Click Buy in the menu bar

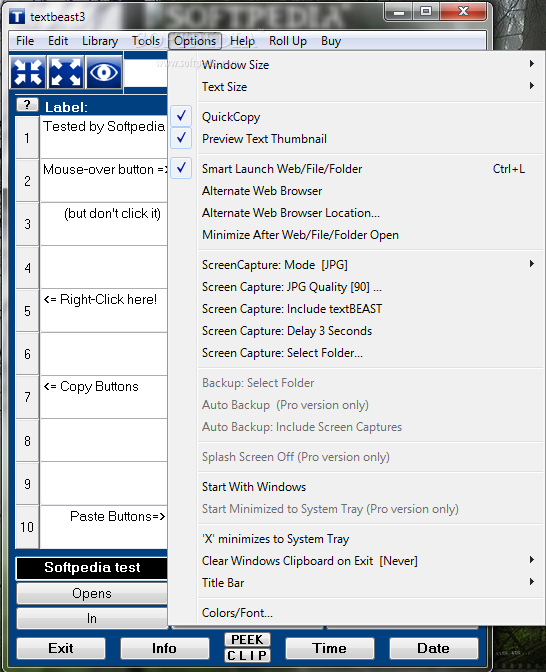[x=331, y=41]
